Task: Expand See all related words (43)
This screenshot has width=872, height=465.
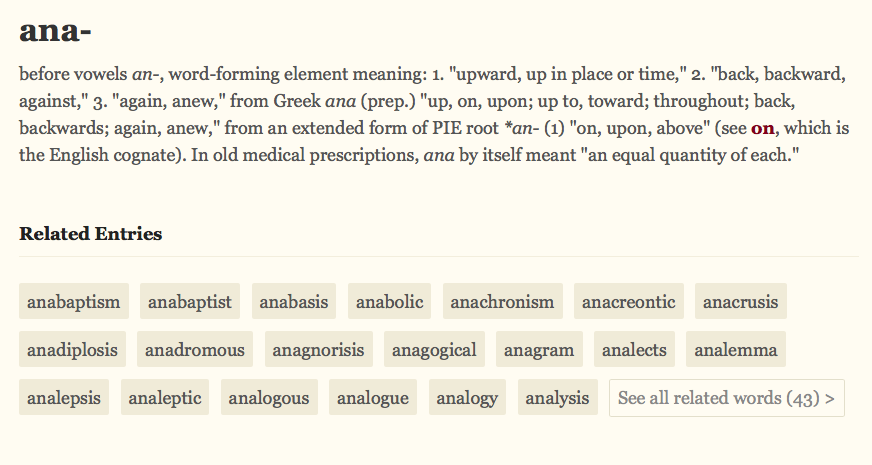Action: [x=726, y=398]
